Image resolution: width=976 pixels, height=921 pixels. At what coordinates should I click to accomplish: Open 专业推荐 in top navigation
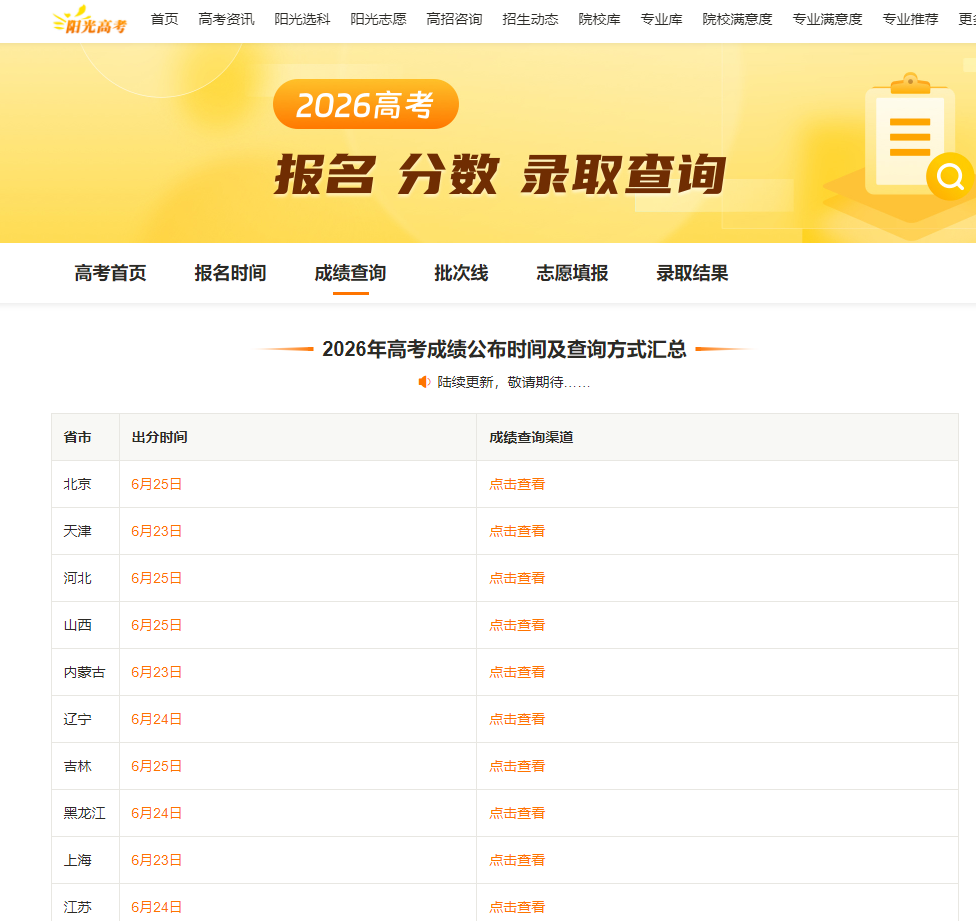click(x=910, y=19)
